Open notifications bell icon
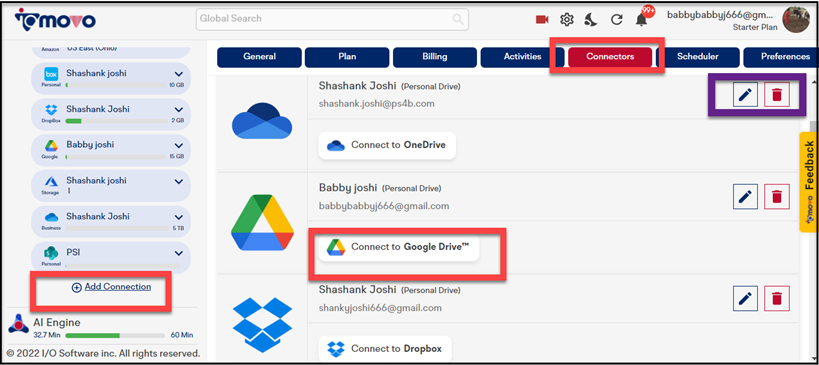This screenshot has width=819, height=365. [641, 20]
